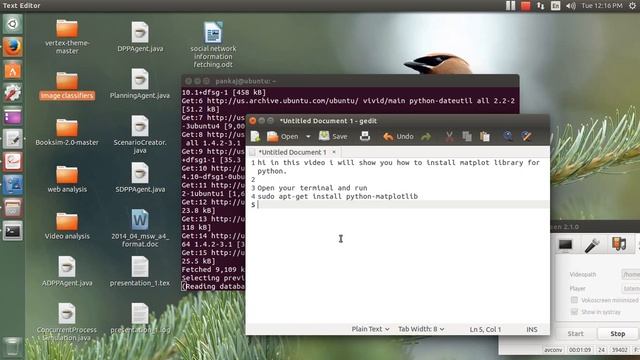Select image classifiers folder on desktop
The image size is (640, 360).
click(67, 86)
